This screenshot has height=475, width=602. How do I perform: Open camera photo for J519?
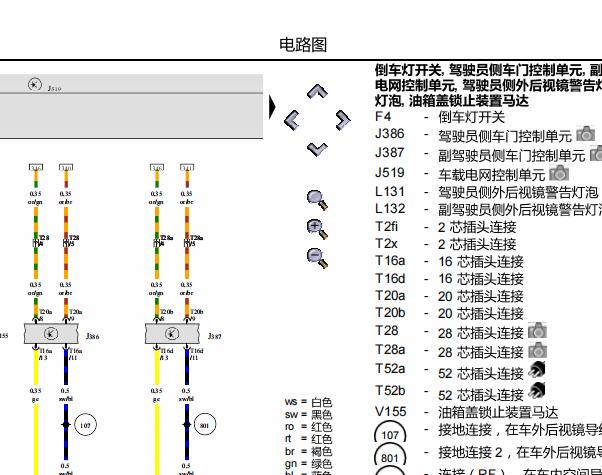tap(559, 173)
